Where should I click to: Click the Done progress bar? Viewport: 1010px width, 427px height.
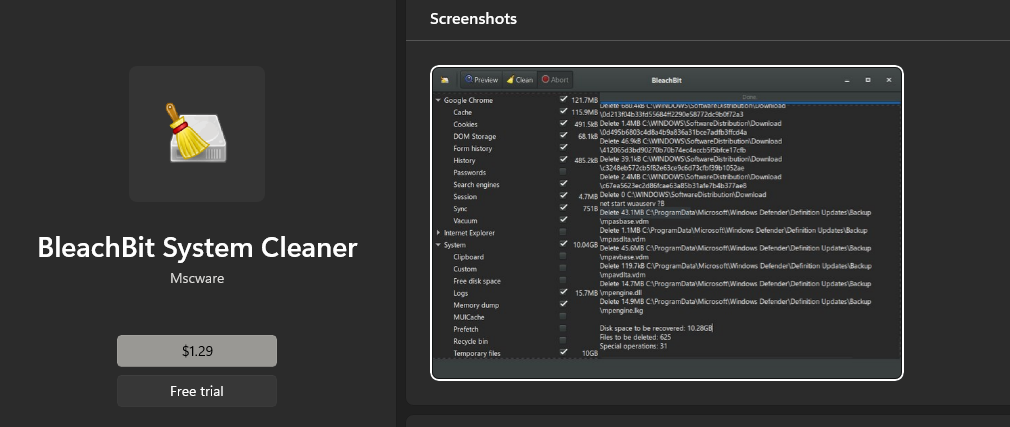click(749, 97)
